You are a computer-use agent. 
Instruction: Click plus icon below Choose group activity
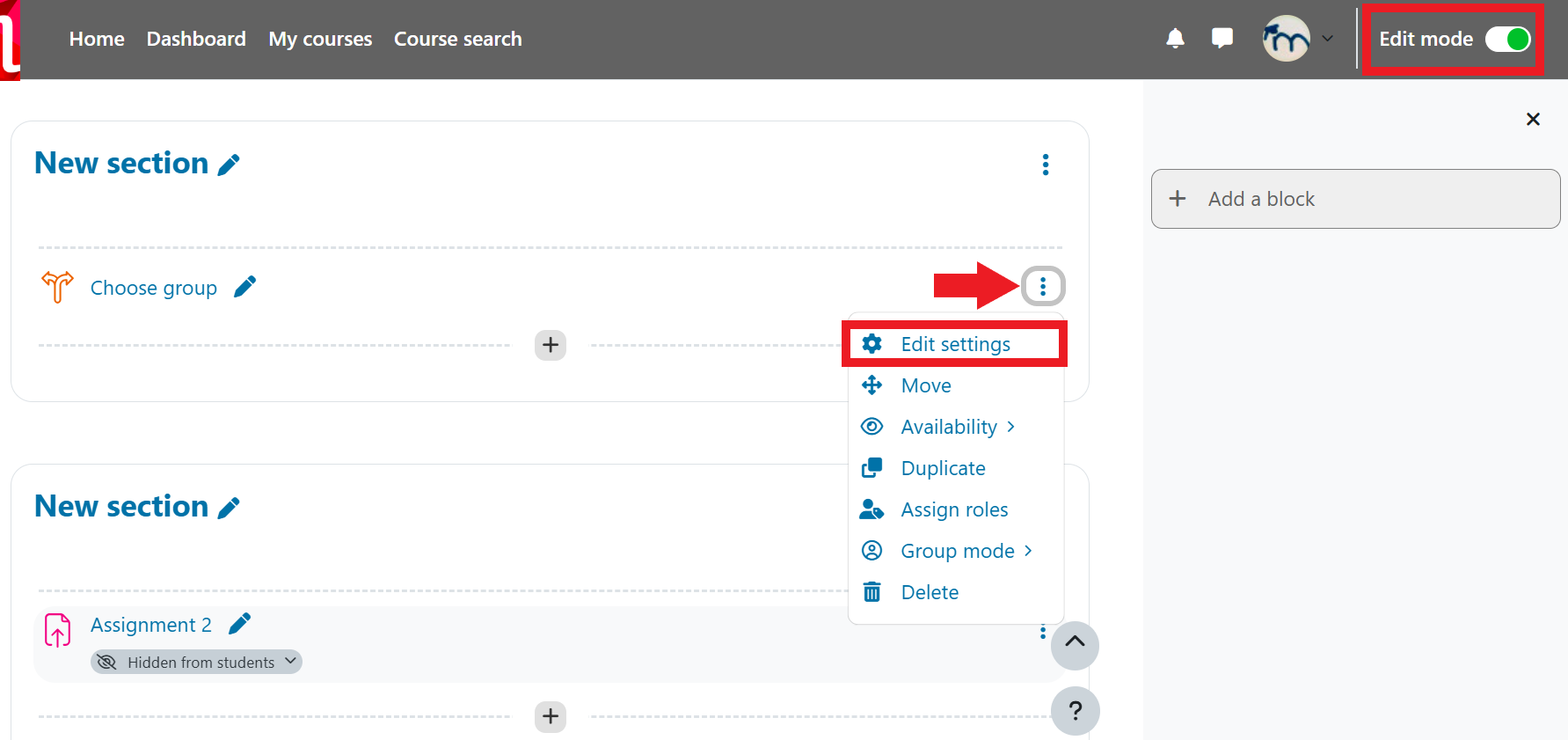click(551, 345)
